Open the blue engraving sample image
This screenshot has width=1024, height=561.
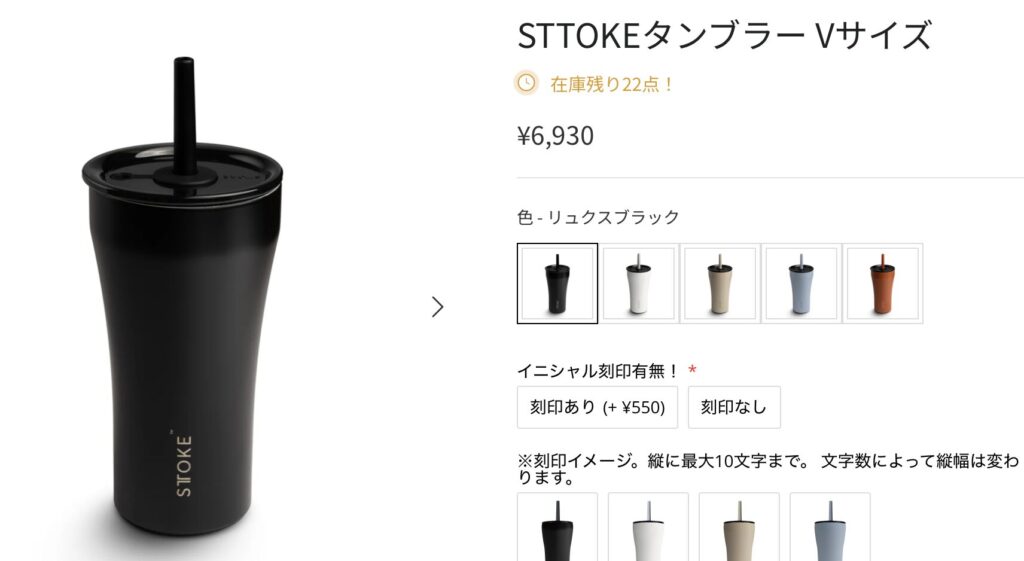(x=830, y=527)
